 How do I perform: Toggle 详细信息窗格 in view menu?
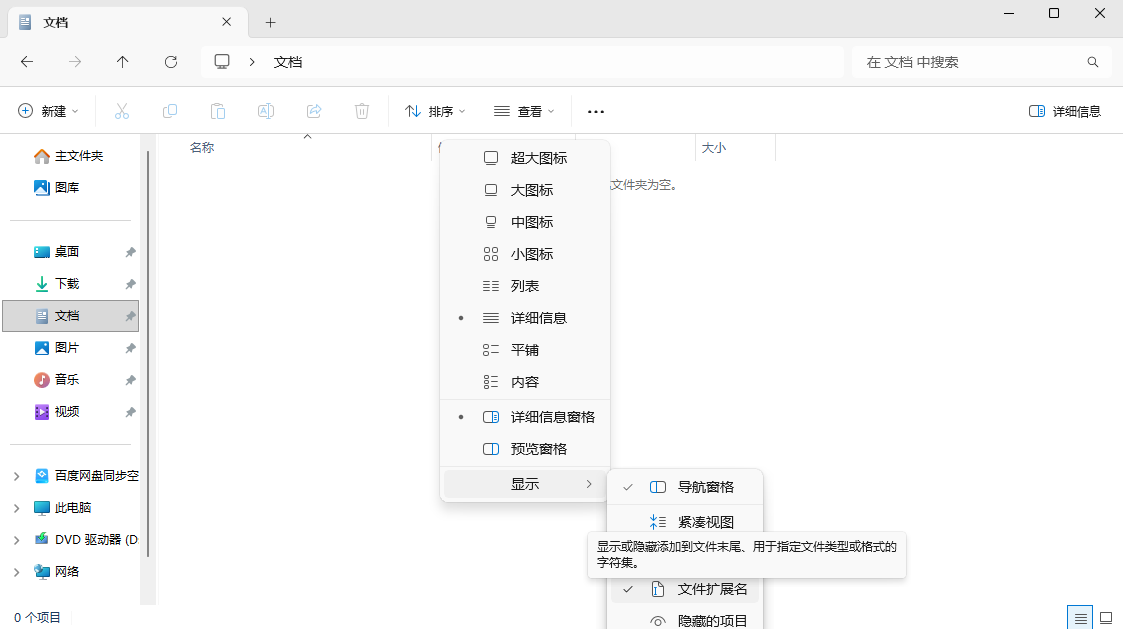click(x=525, y=417)
